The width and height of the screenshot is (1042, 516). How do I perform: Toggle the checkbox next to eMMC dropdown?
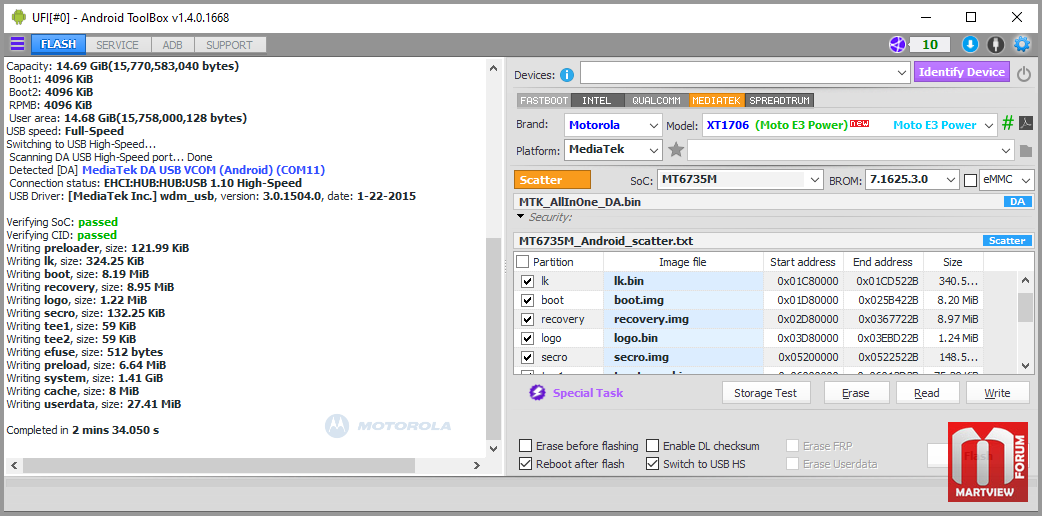[x=971, y=180]
